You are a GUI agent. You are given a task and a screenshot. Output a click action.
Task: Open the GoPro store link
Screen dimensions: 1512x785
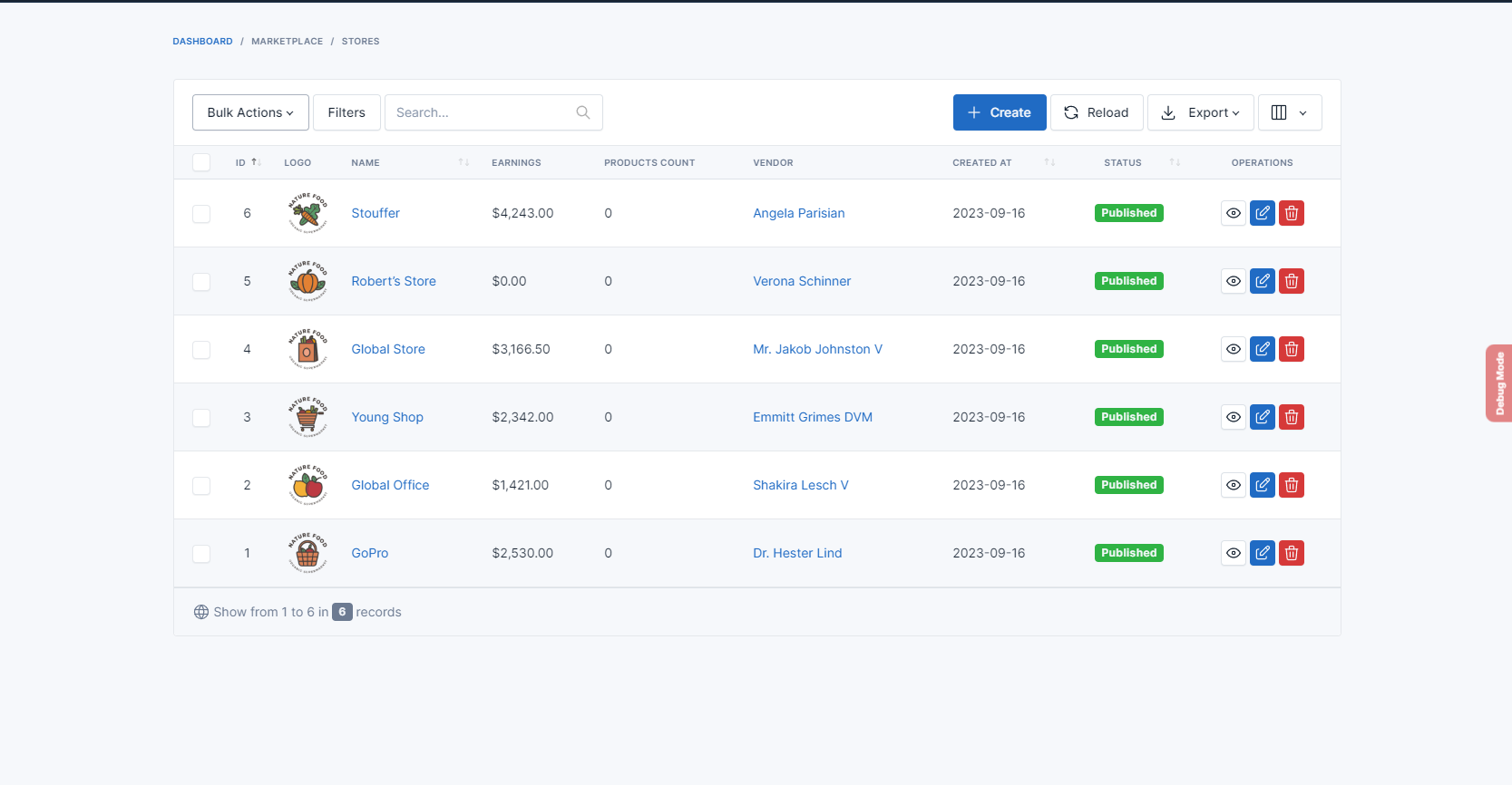(370, 553)
